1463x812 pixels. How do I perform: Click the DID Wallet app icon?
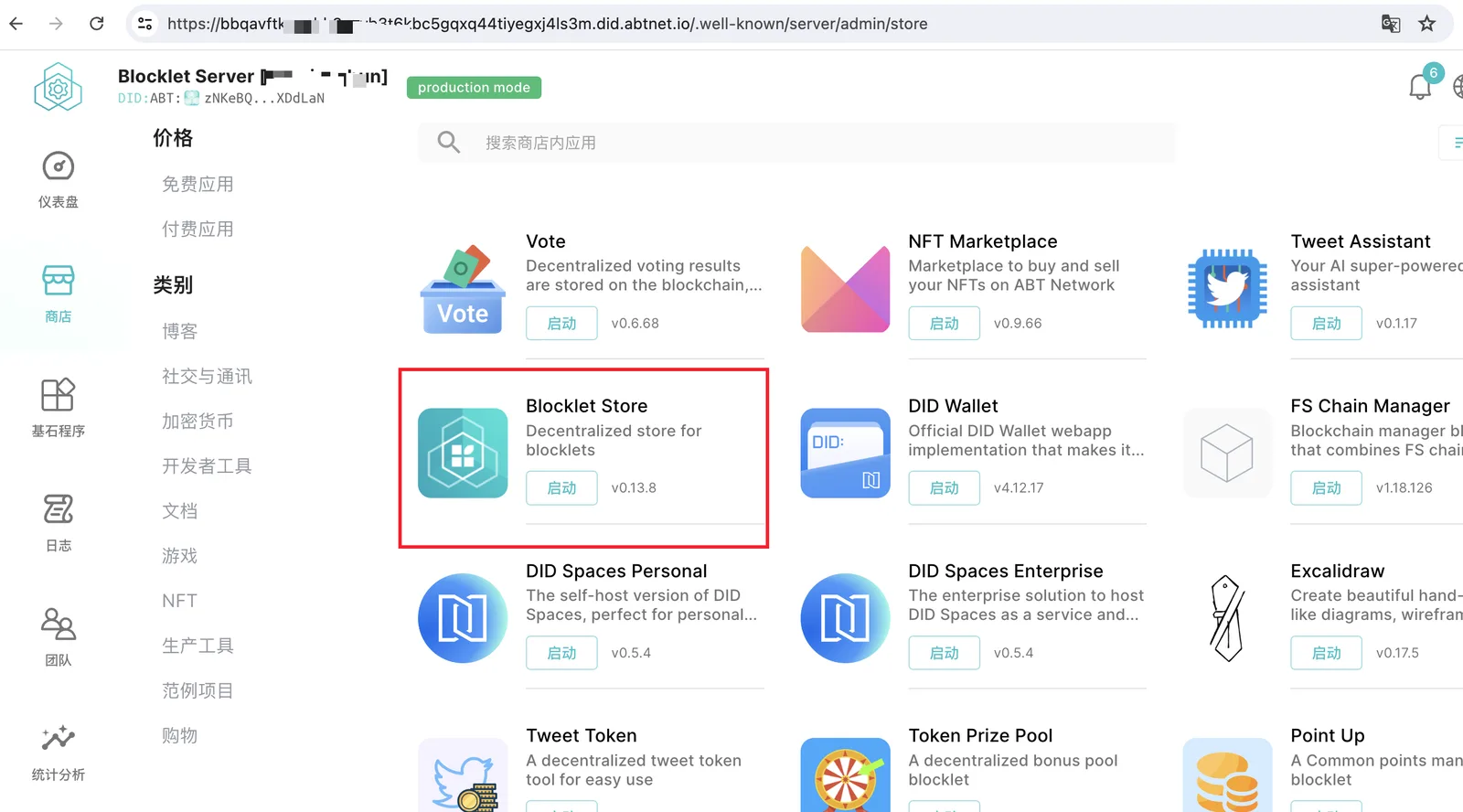click(x=846, y=453)
